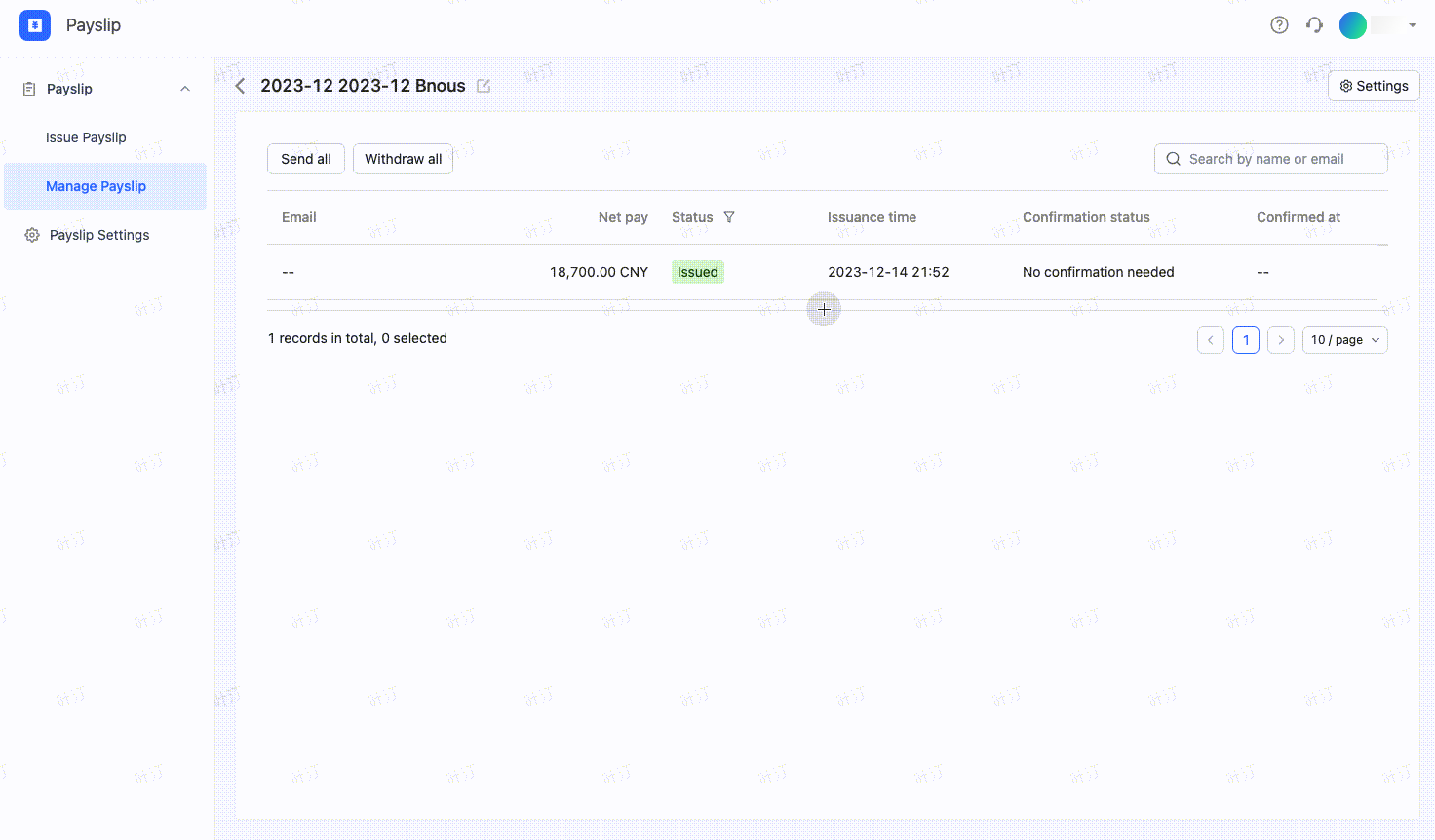Click the Payslip Settings gear icon in sidebar
The height and width of the screenshot is (840, 1435).
pos(32,235)
